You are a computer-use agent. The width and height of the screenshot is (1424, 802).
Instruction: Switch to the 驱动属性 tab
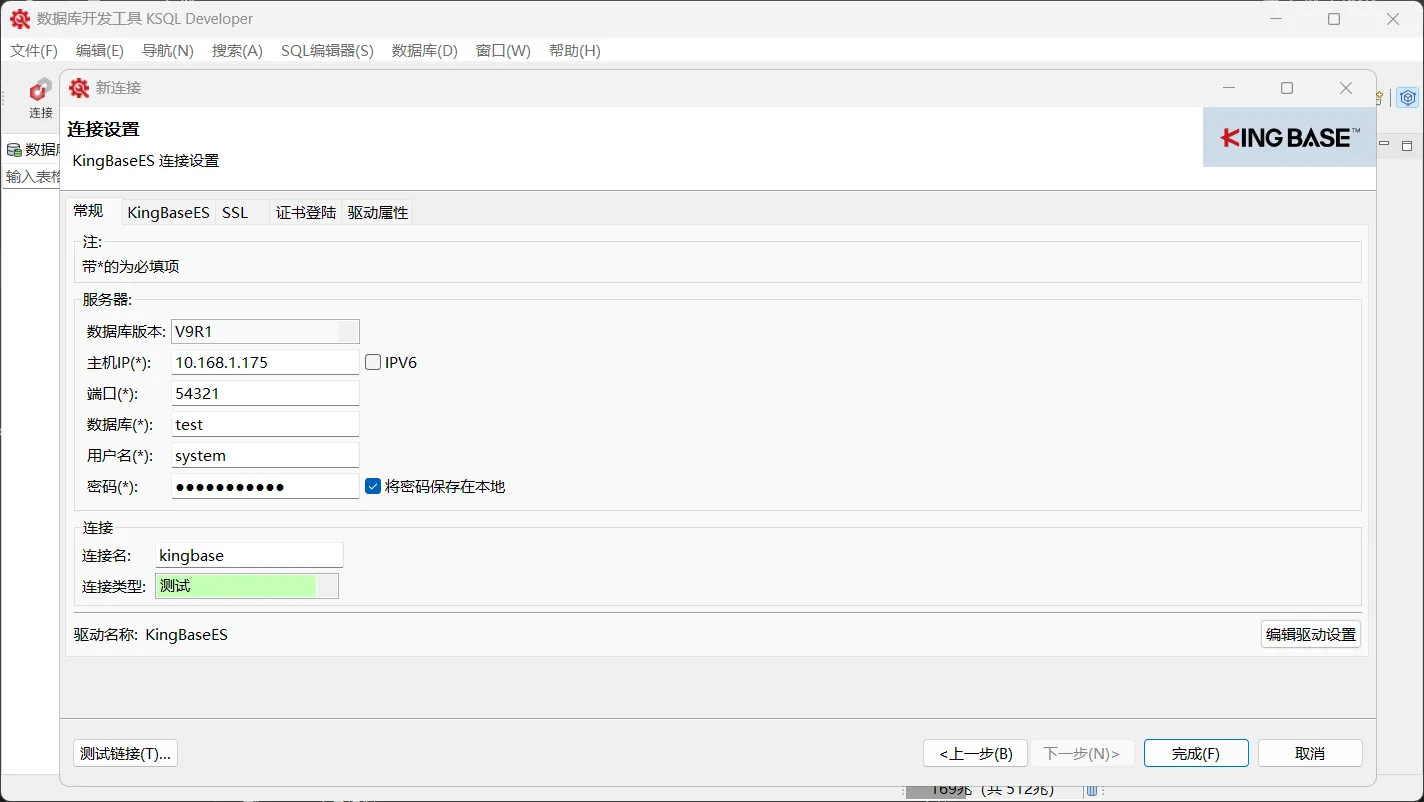coord(377,212)
